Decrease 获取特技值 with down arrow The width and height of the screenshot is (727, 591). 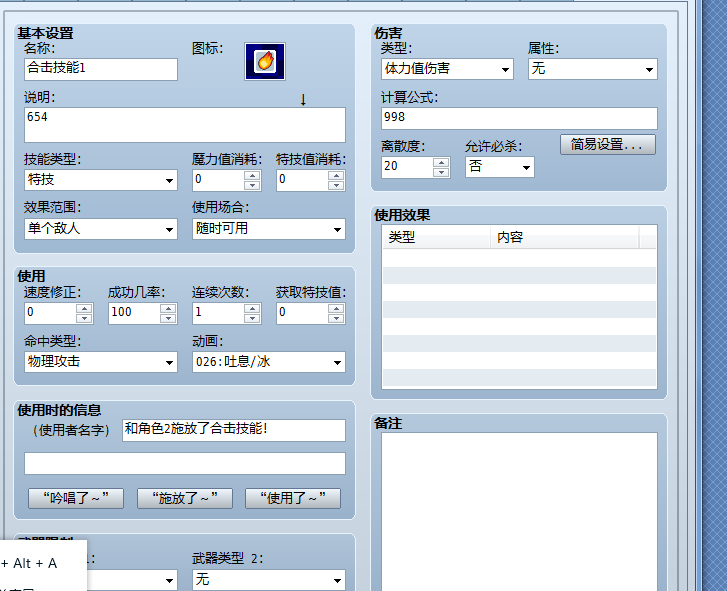(336, 318)
